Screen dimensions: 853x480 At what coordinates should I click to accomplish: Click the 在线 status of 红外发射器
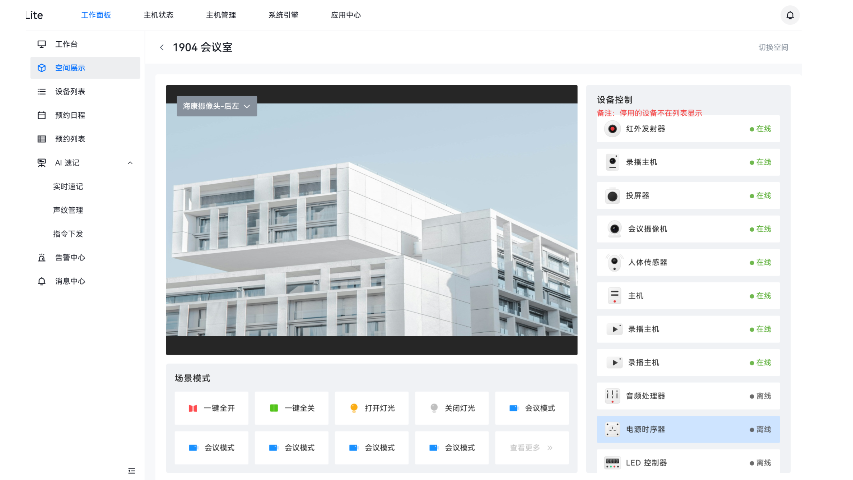[x=761, y=129]
